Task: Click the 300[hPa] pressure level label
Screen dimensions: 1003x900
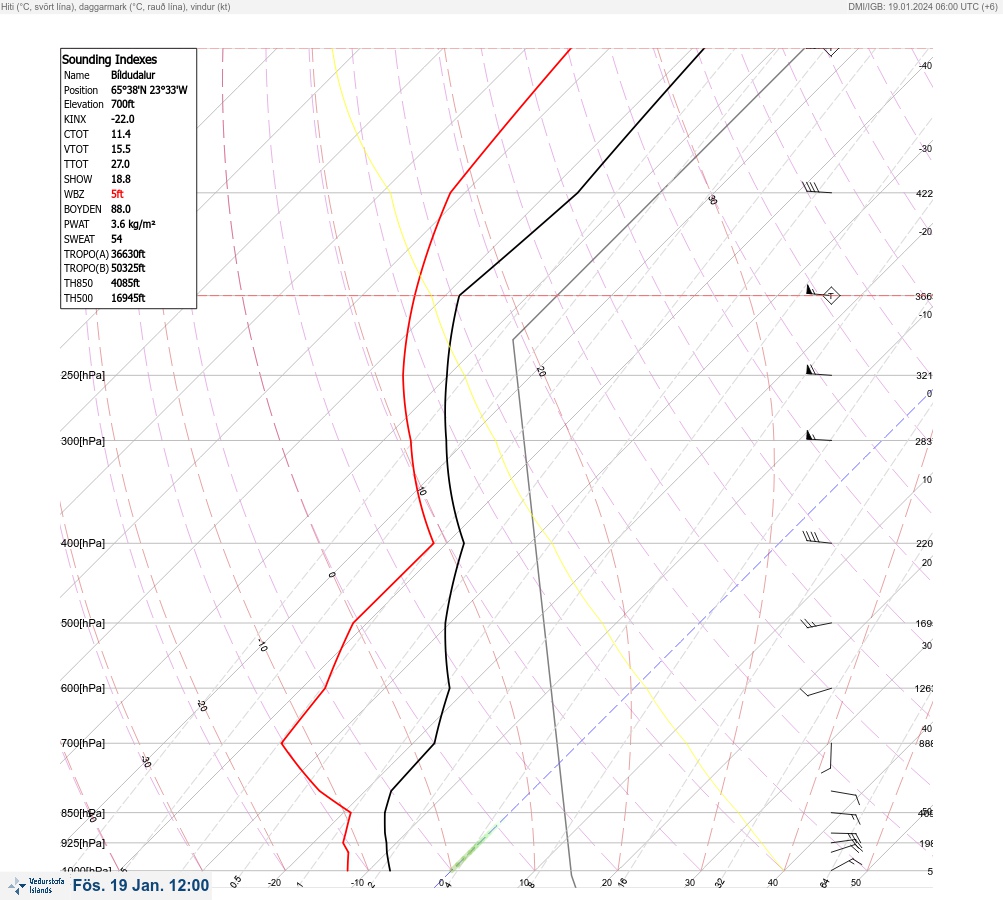Action: point(83,441)
